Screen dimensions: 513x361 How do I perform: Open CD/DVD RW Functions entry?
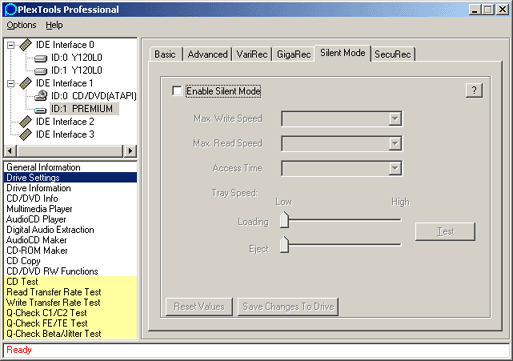click(x=70, y=271)
